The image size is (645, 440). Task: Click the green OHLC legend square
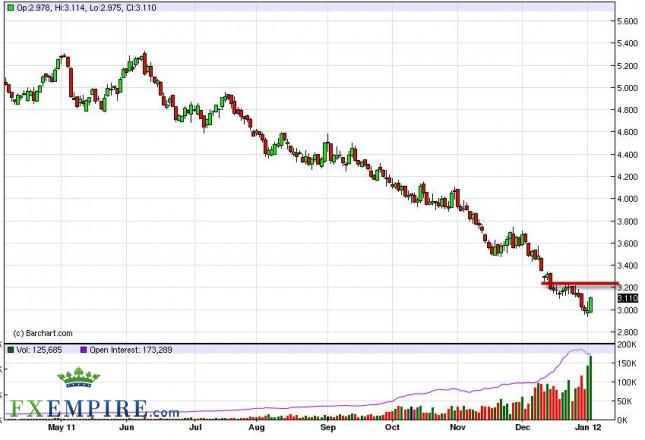(11, 7)
